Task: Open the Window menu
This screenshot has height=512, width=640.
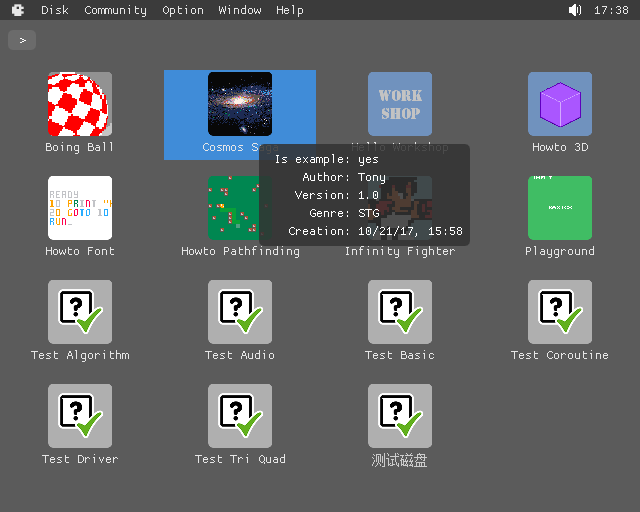Action: point(240,10)
